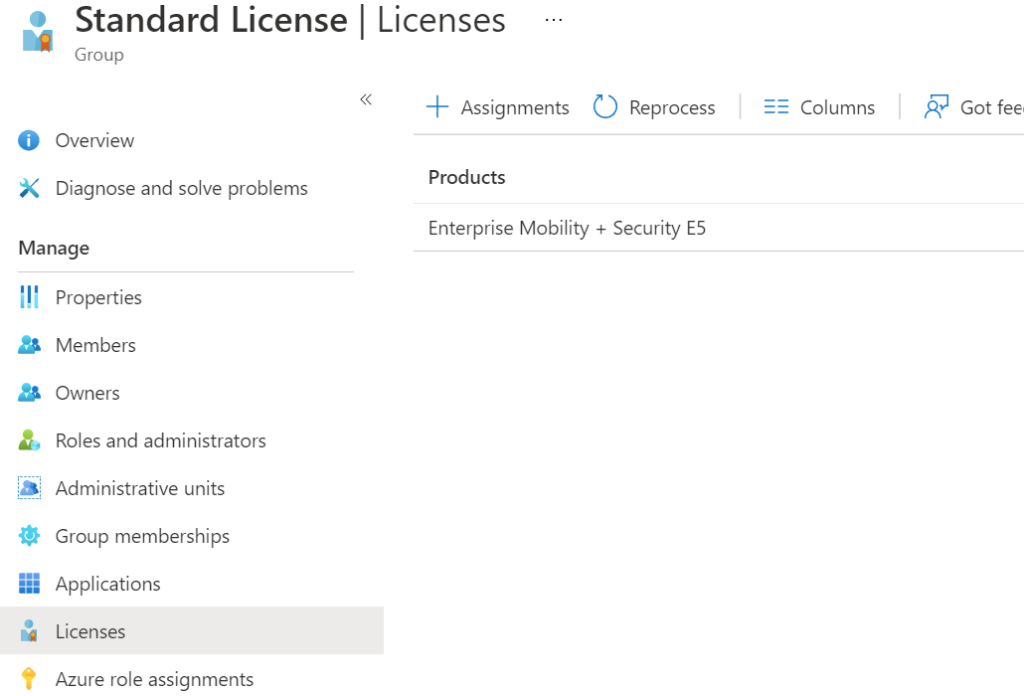Open Administrative units
This screenshot has height=696, width=1024.
click(x=140, y=488)
